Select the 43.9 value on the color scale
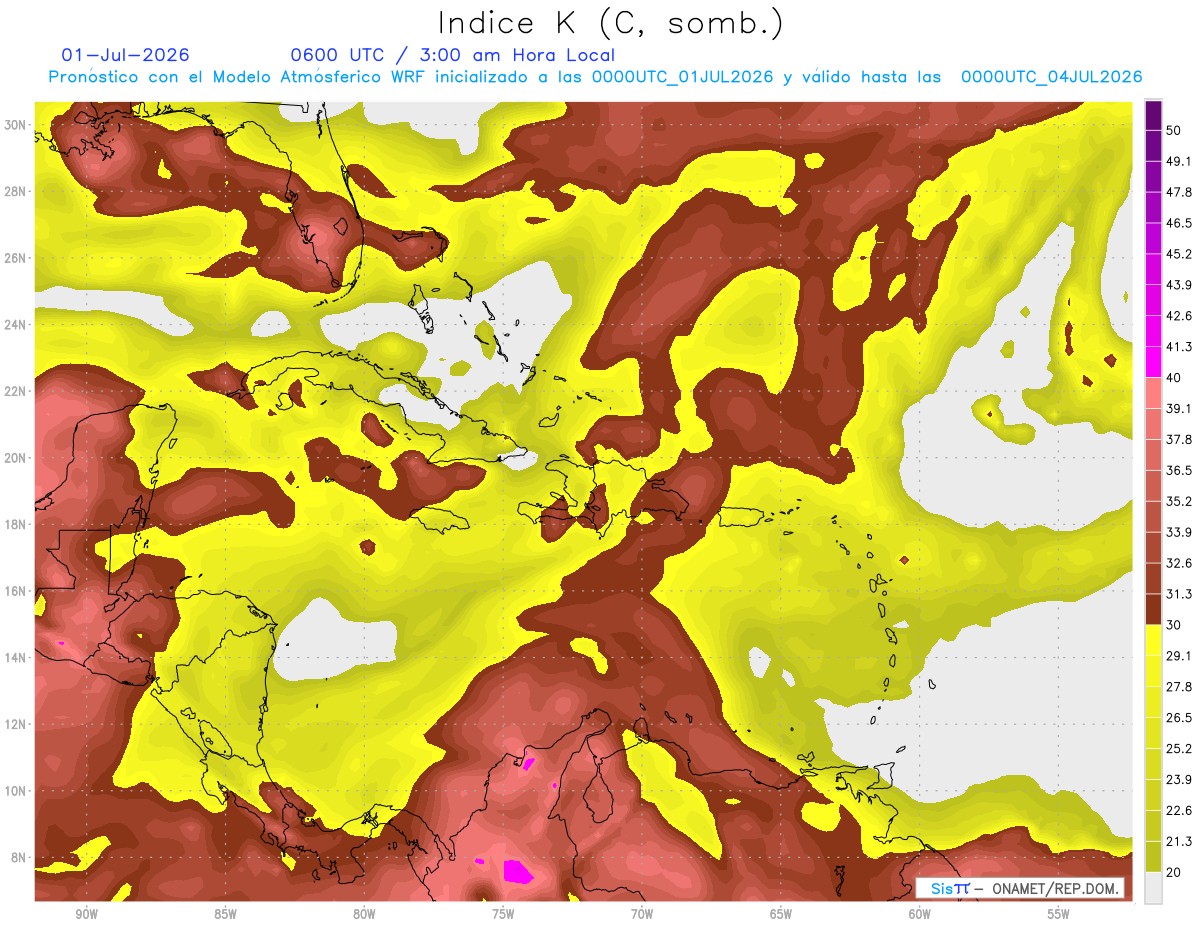Screen dimensions: 1200x927 [1179, 285]
